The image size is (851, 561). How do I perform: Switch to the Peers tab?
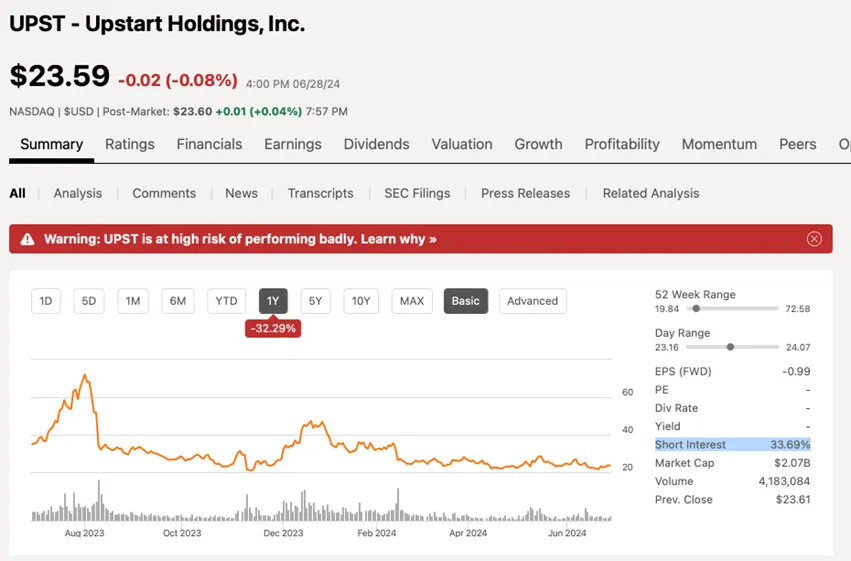798,144
